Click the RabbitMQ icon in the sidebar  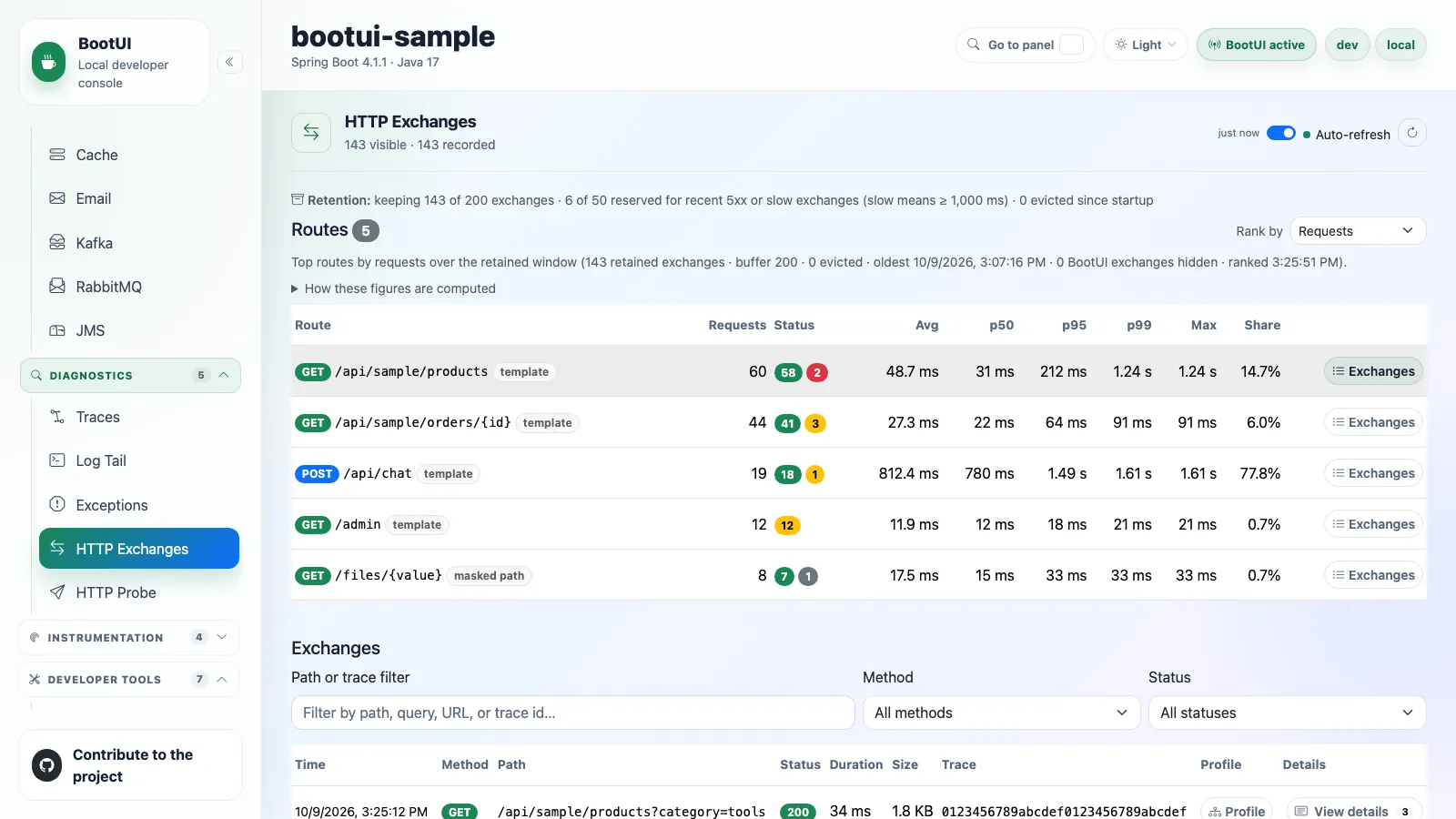click(x=57, y=286)
